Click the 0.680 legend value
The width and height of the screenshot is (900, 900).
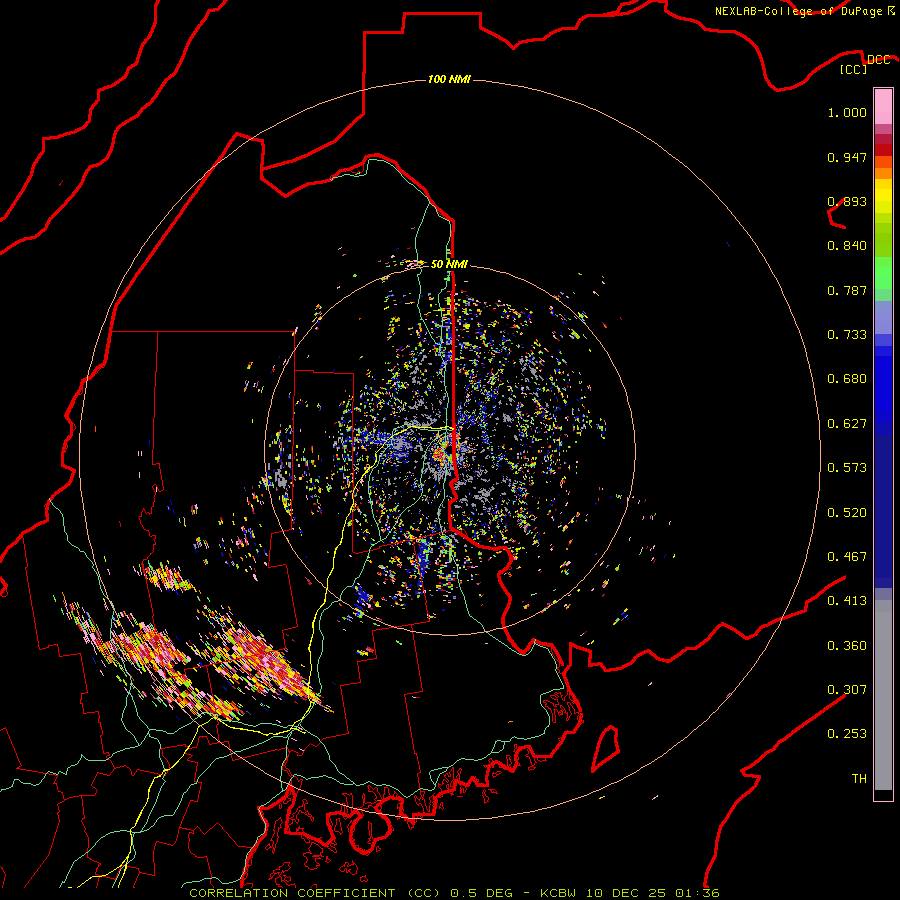coord(847,379)
